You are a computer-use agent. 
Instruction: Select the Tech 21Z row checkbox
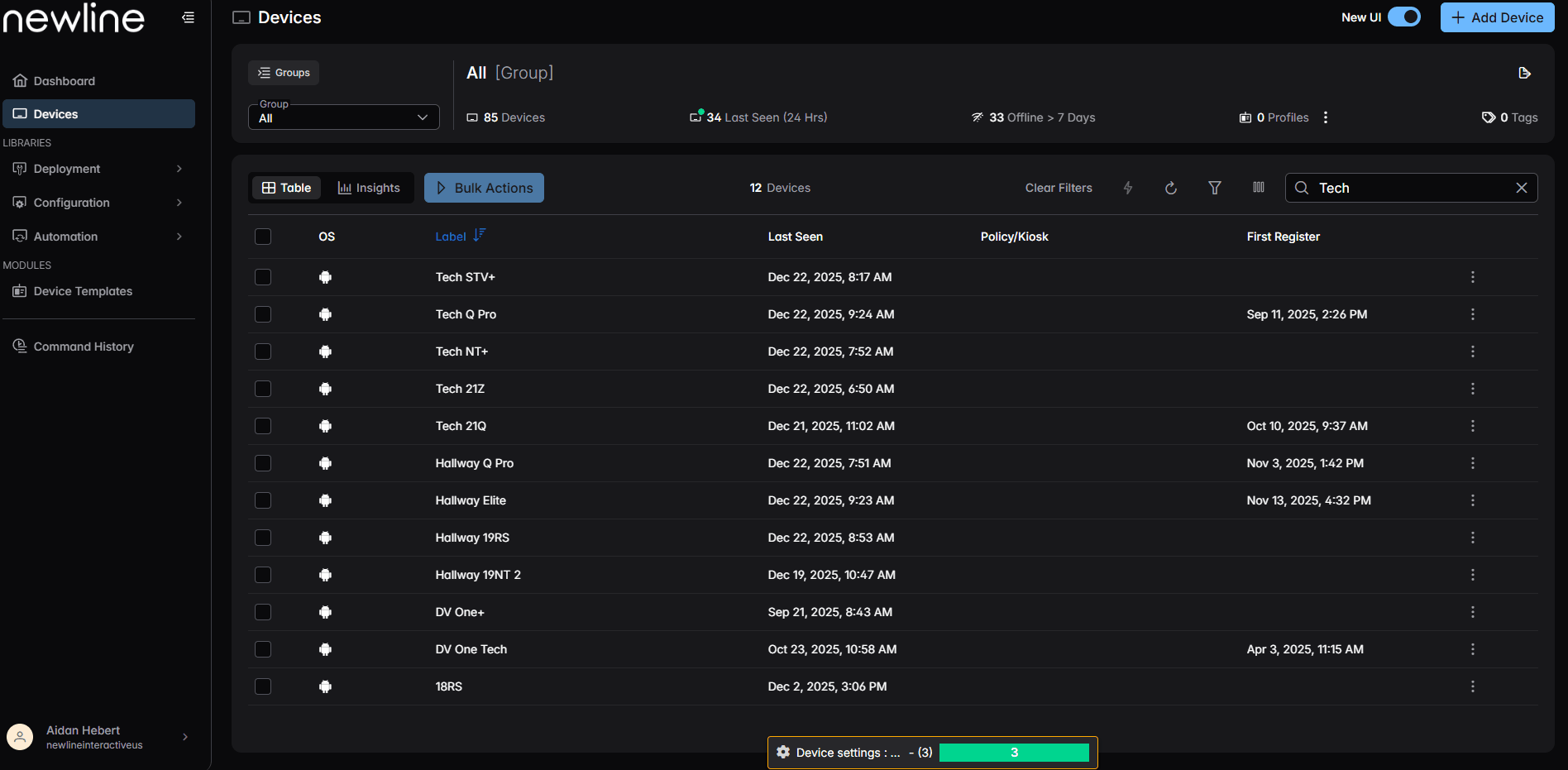[263, 389]
